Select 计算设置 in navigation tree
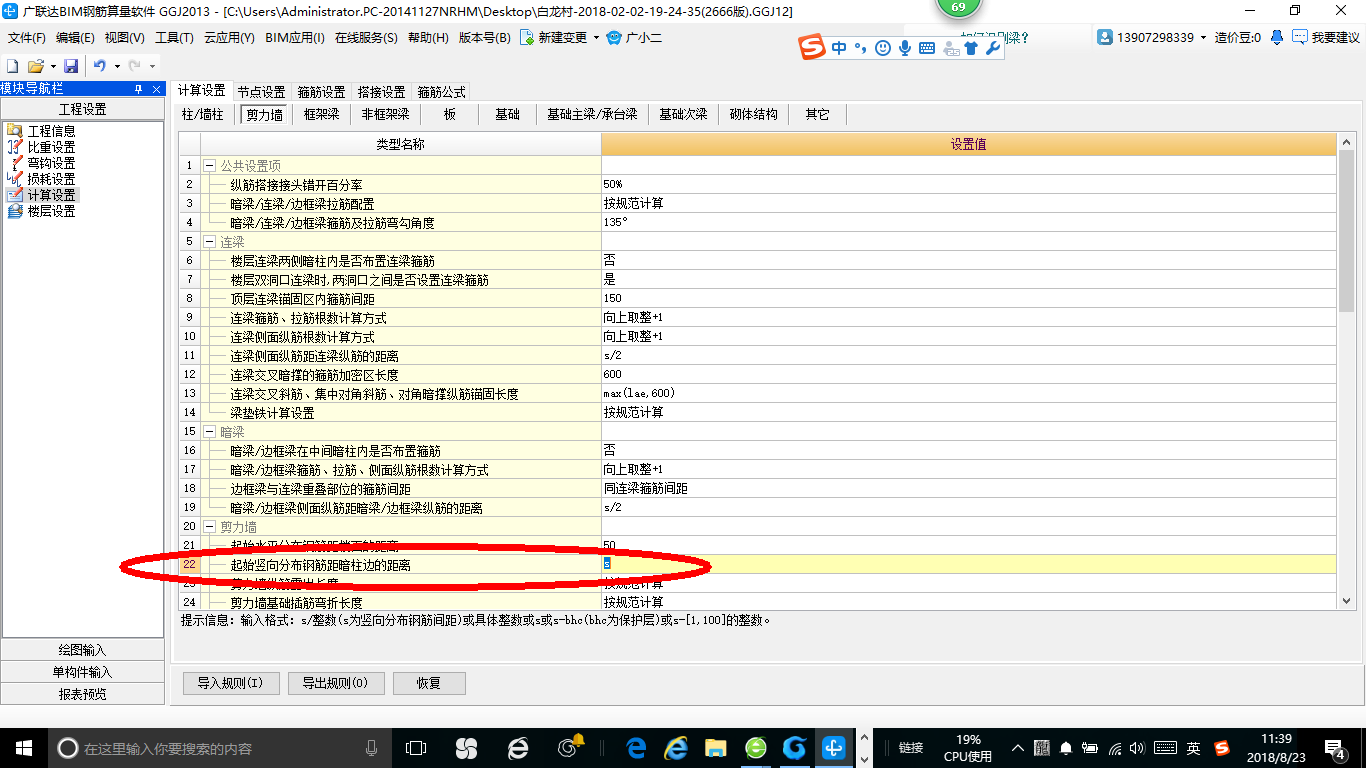 [x=51, y=195]
